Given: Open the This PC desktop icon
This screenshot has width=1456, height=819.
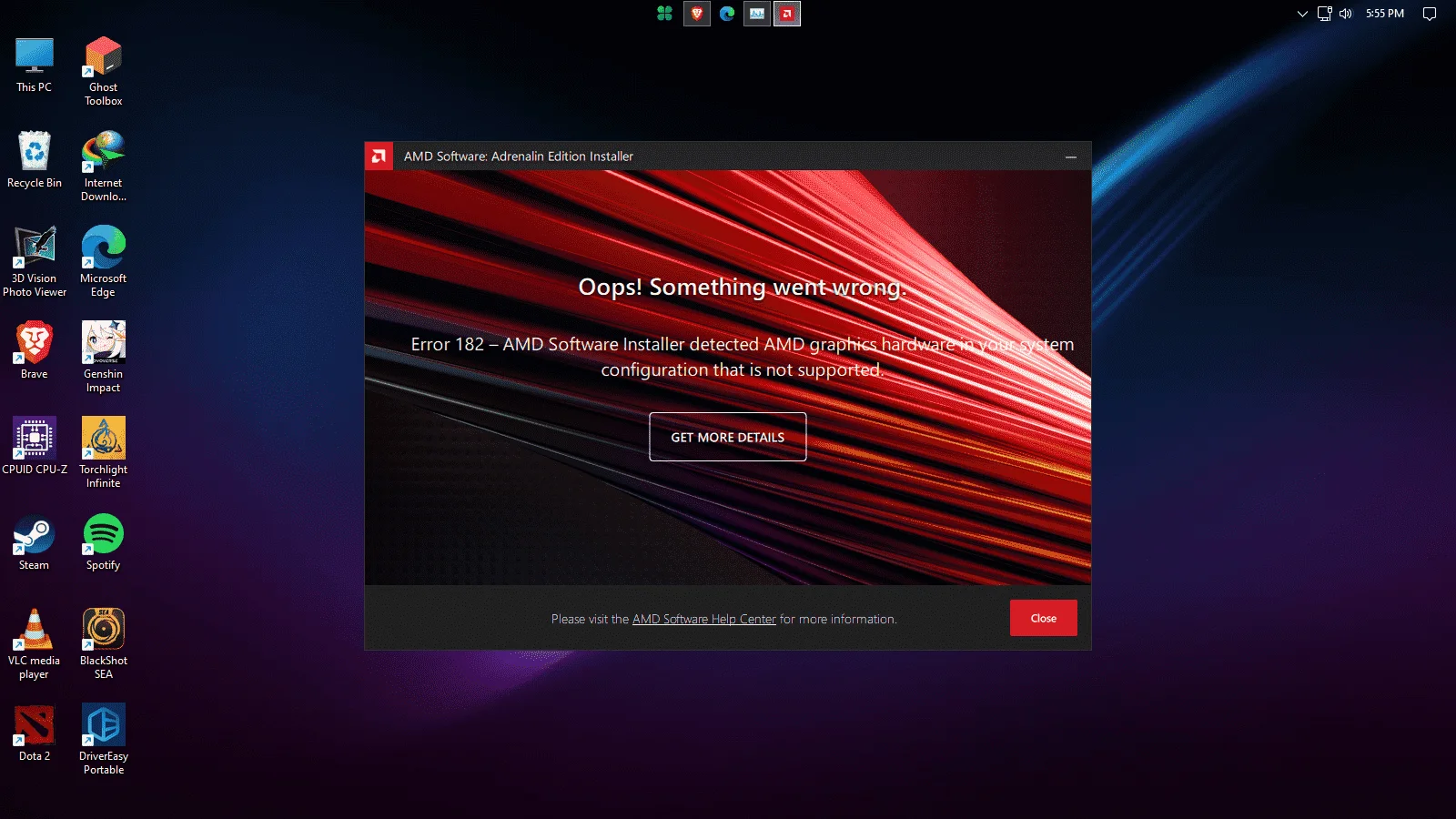Looking at the screenshot, I should coord(35,65).
